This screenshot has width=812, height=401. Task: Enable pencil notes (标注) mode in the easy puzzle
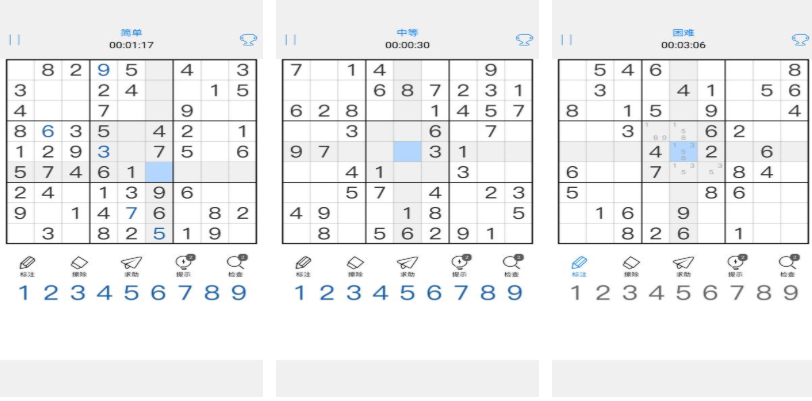coord(27,265)
